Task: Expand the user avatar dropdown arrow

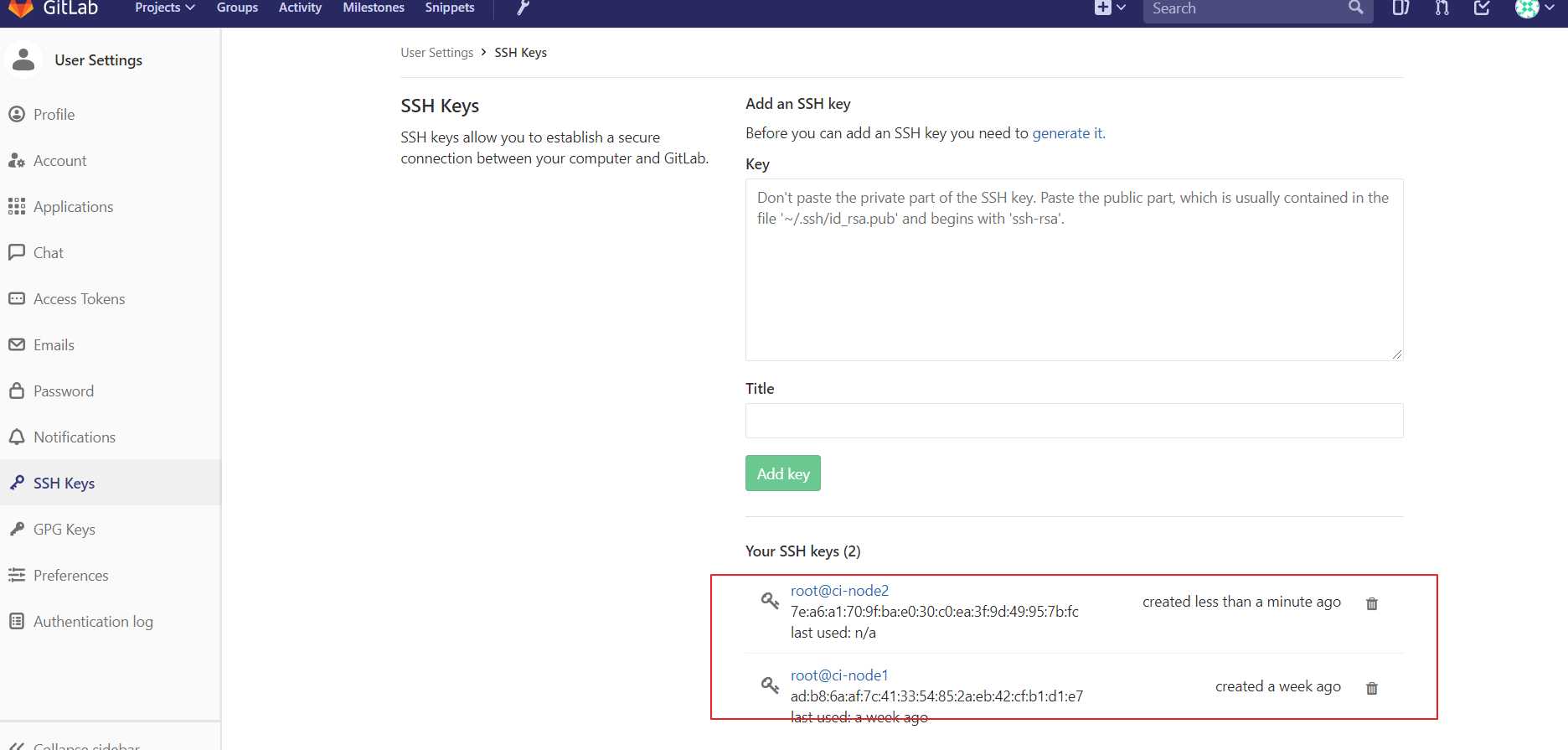Action: 1550,8
